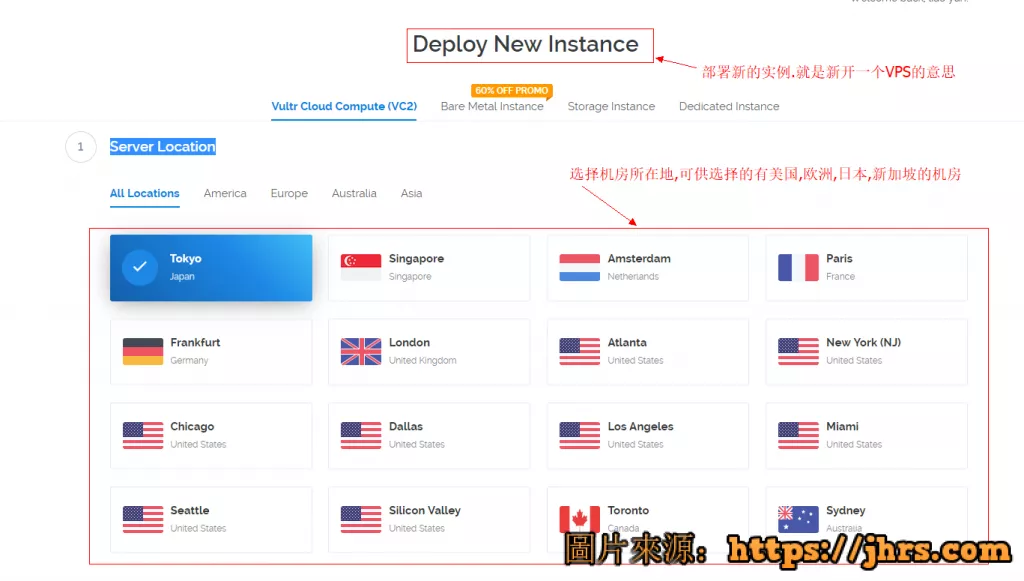
Task: Choose Seattle as server location
Action: coord(211,520)
